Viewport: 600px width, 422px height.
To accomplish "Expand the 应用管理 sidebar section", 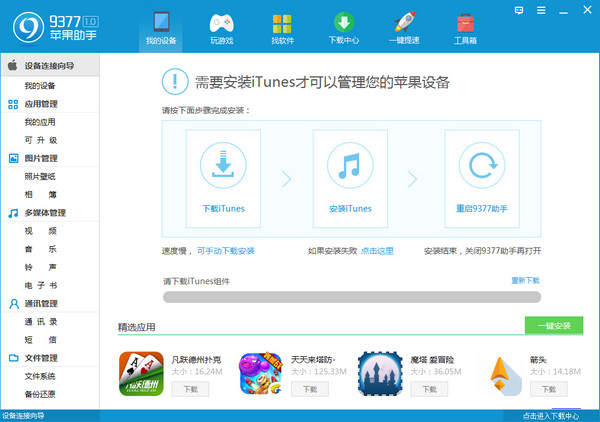I will pos(40,103).
